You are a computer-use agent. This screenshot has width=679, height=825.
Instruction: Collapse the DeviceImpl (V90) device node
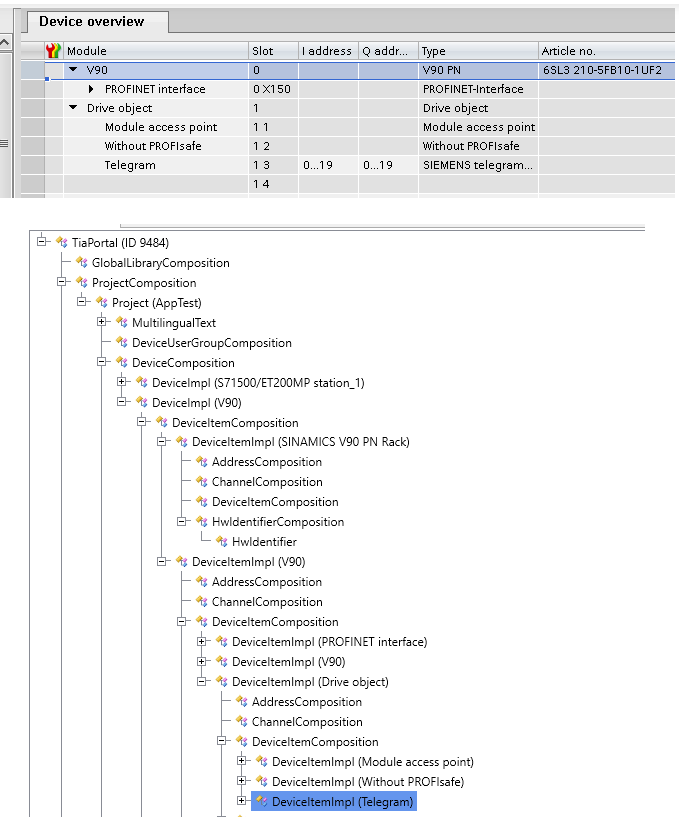coord(121,401)
